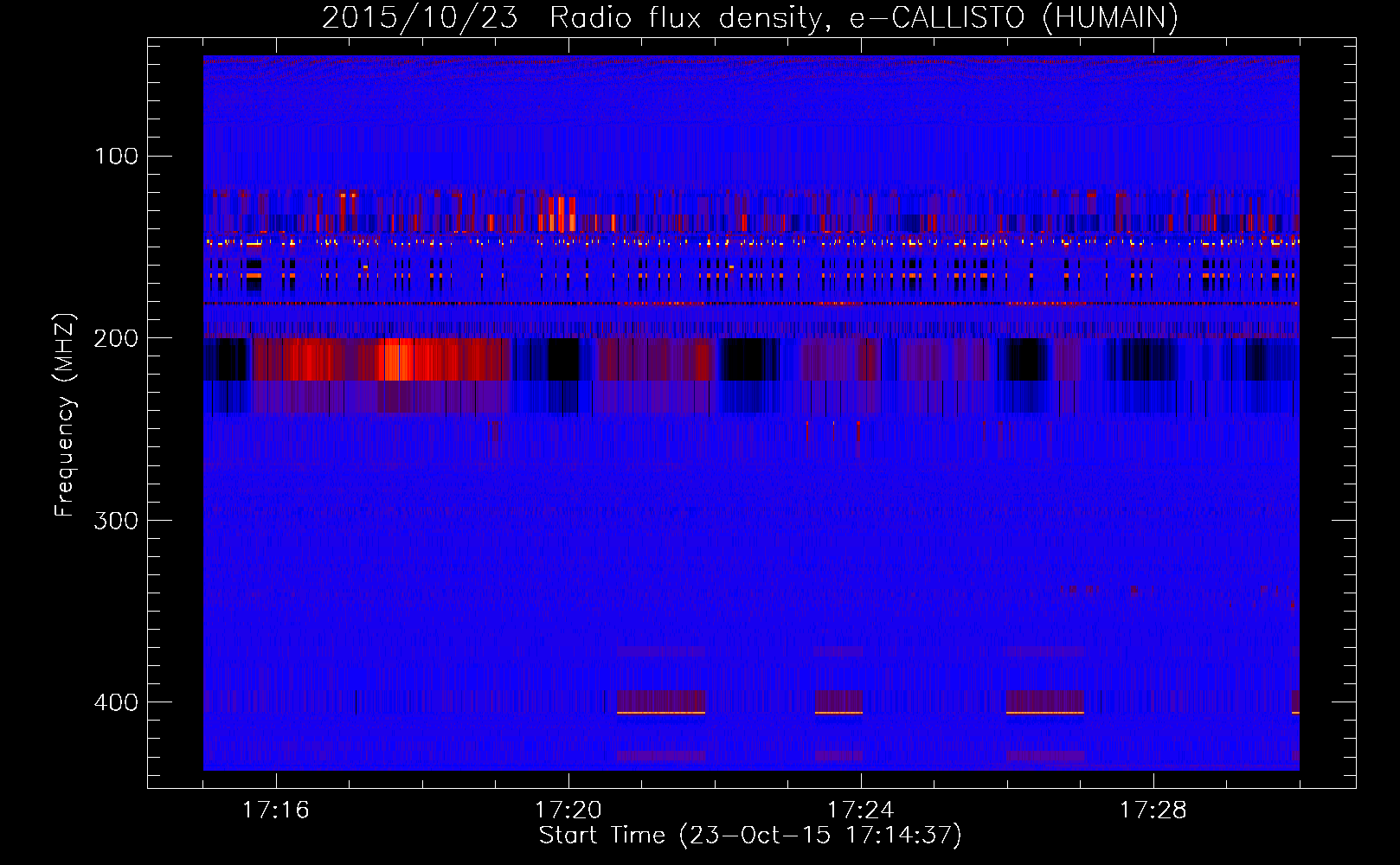Click the third orange line segment near 405 MHz
This screenshot has height=865, width=1400.
pyautogui.click(x=1045, y=713)
